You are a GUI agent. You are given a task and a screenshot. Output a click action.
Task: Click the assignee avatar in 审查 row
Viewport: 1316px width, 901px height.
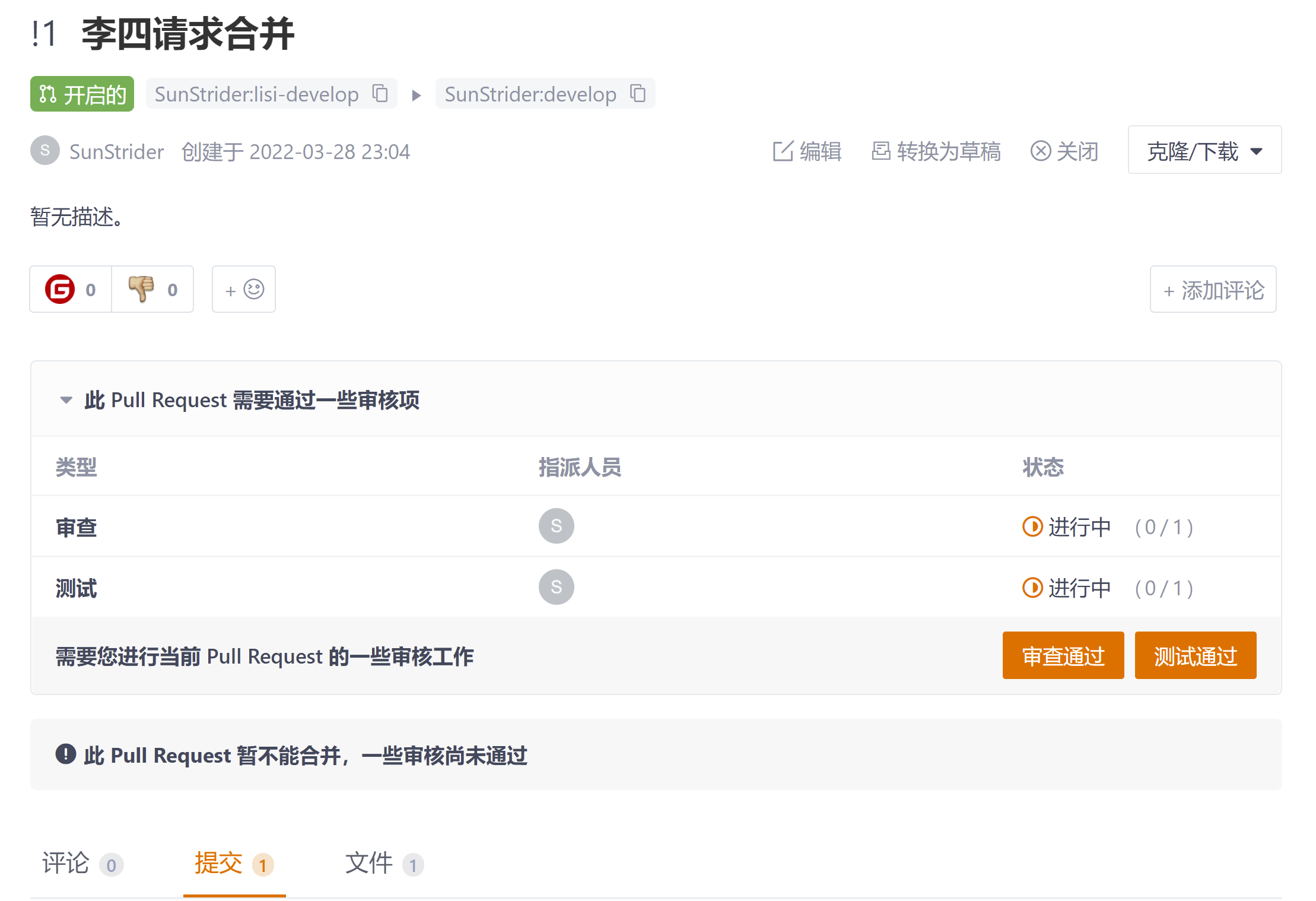pos(556,526)
